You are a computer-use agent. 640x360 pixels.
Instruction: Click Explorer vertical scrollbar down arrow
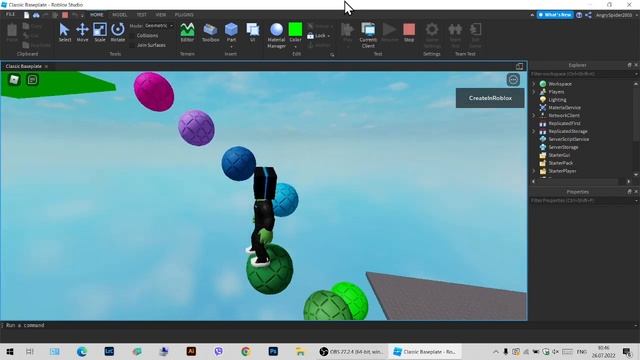pos(636,174)
